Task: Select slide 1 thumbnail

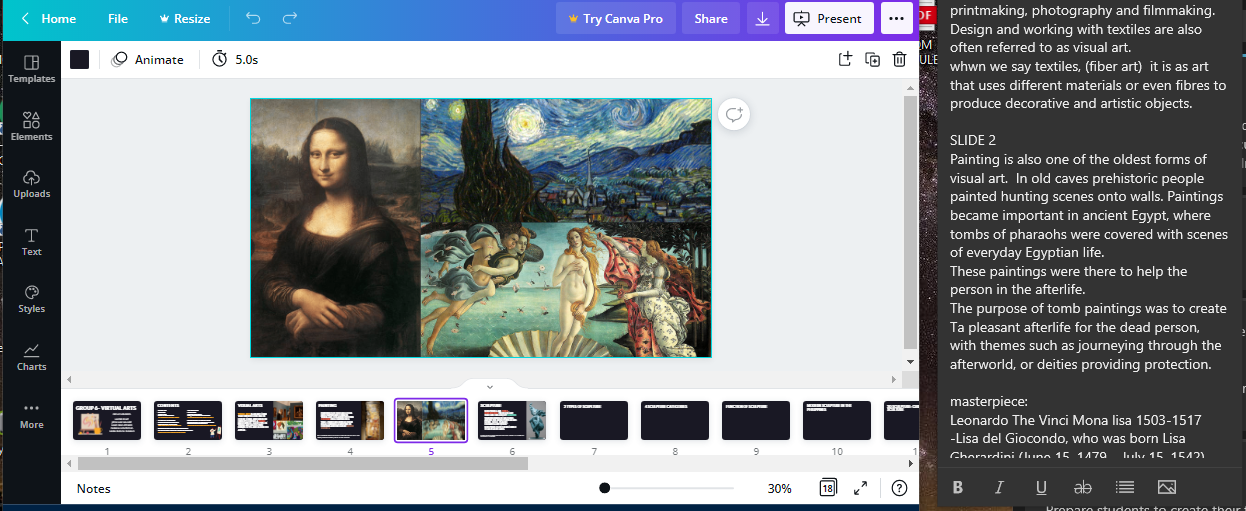Action: coord(107,420)
